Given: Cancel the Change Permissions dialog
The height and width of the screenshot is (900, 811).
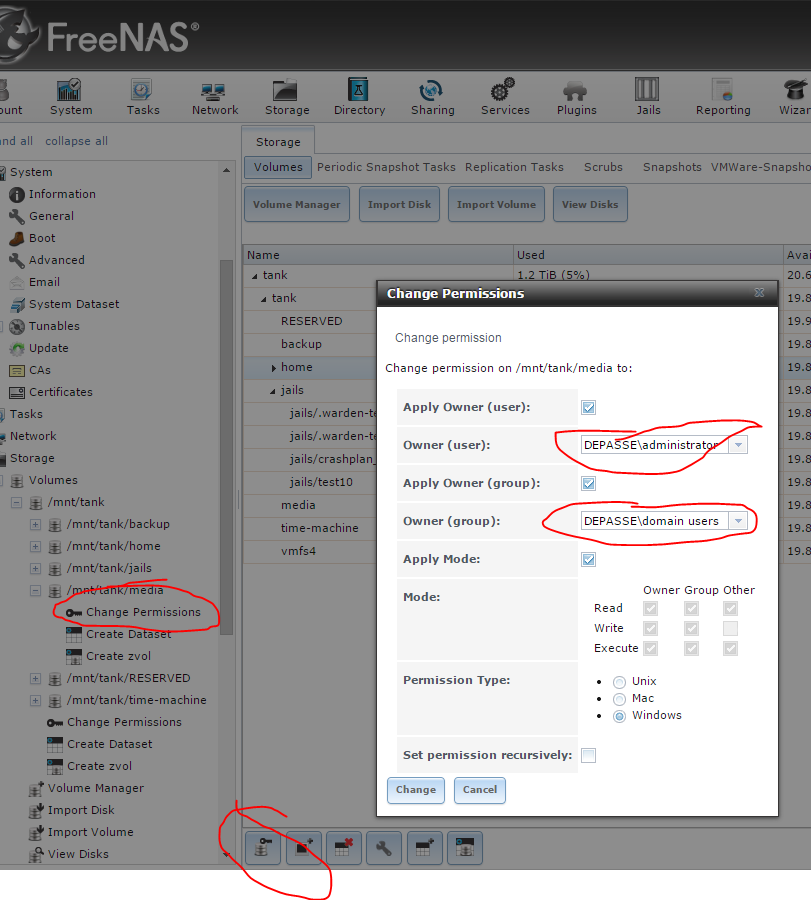Looking at the screenshot, I should tap(480, 790).
